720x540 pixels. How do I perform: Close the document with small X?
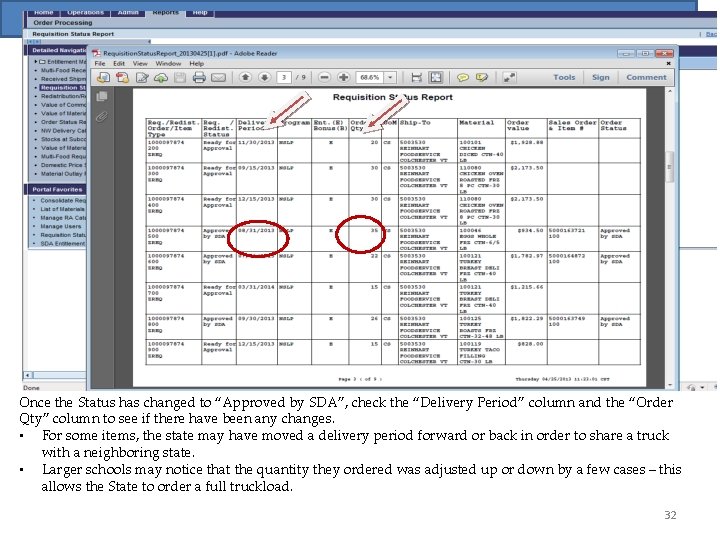(669, 63)
